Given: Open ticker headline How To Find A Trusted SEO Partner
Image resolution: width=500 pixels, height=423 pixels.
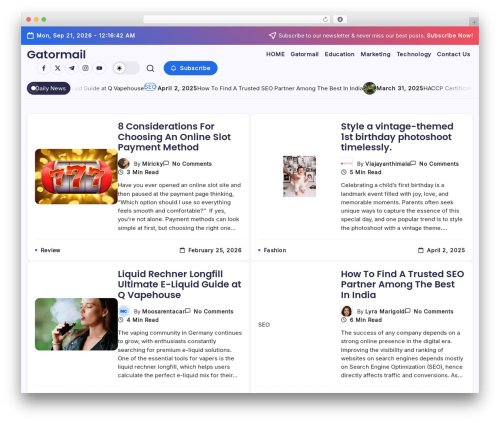Looking at the screenshot, I should [x=280, y=88].
